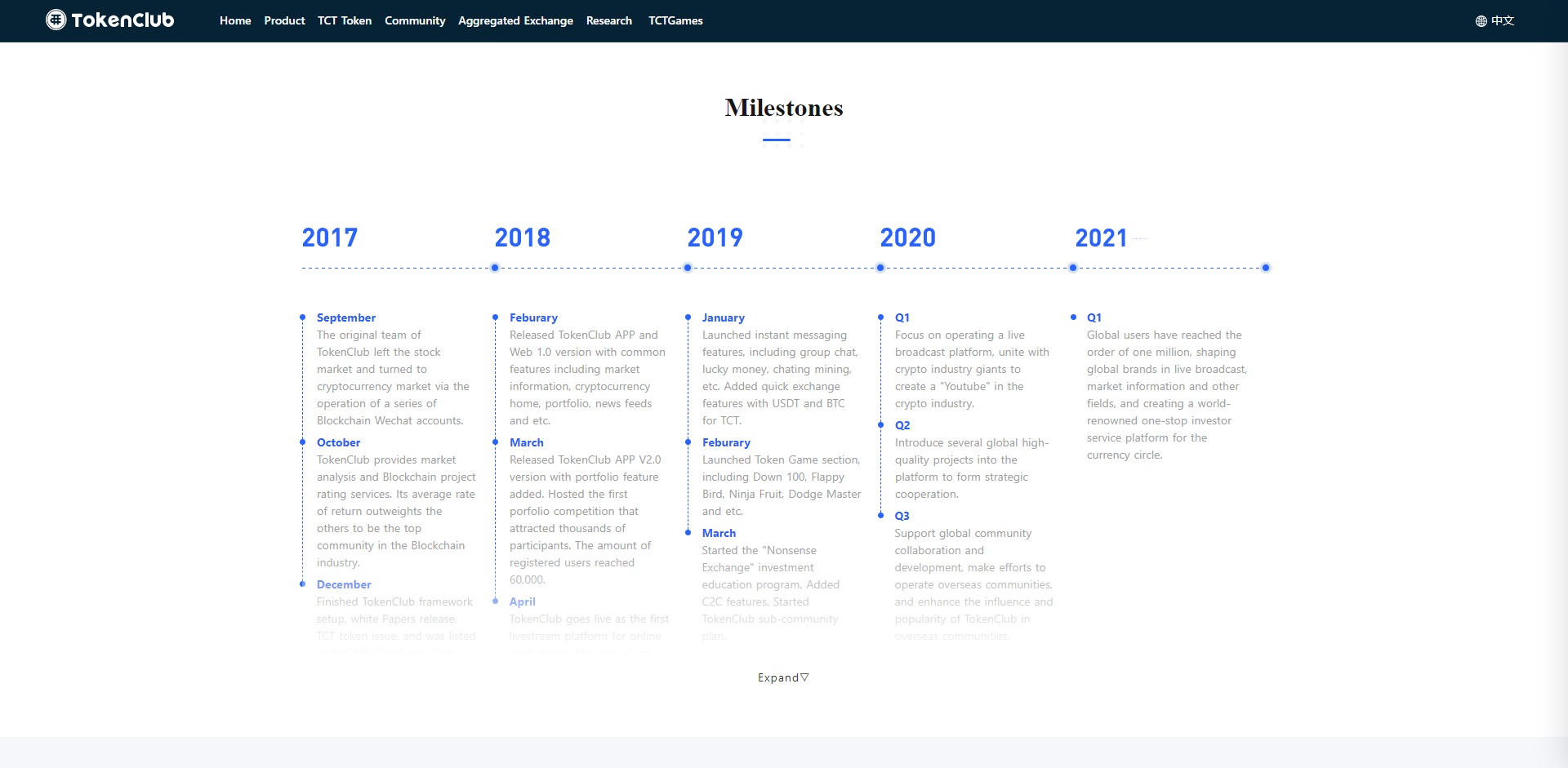Click the Feburary entry under 2018

point(533,317)
